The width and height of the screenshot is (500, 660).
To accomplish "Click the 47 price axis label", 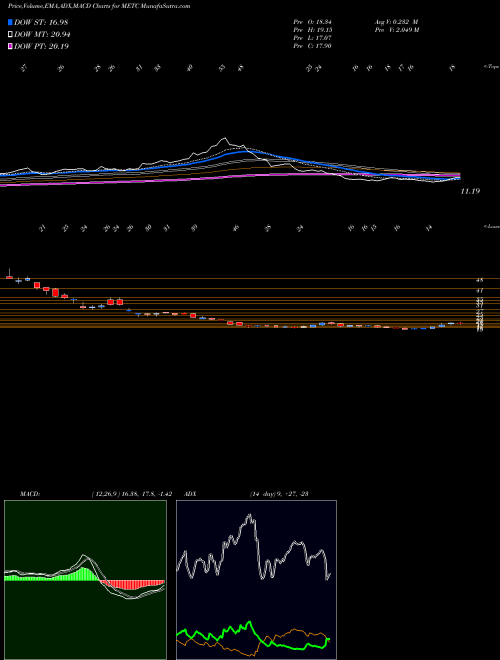I will click(479, 290).
